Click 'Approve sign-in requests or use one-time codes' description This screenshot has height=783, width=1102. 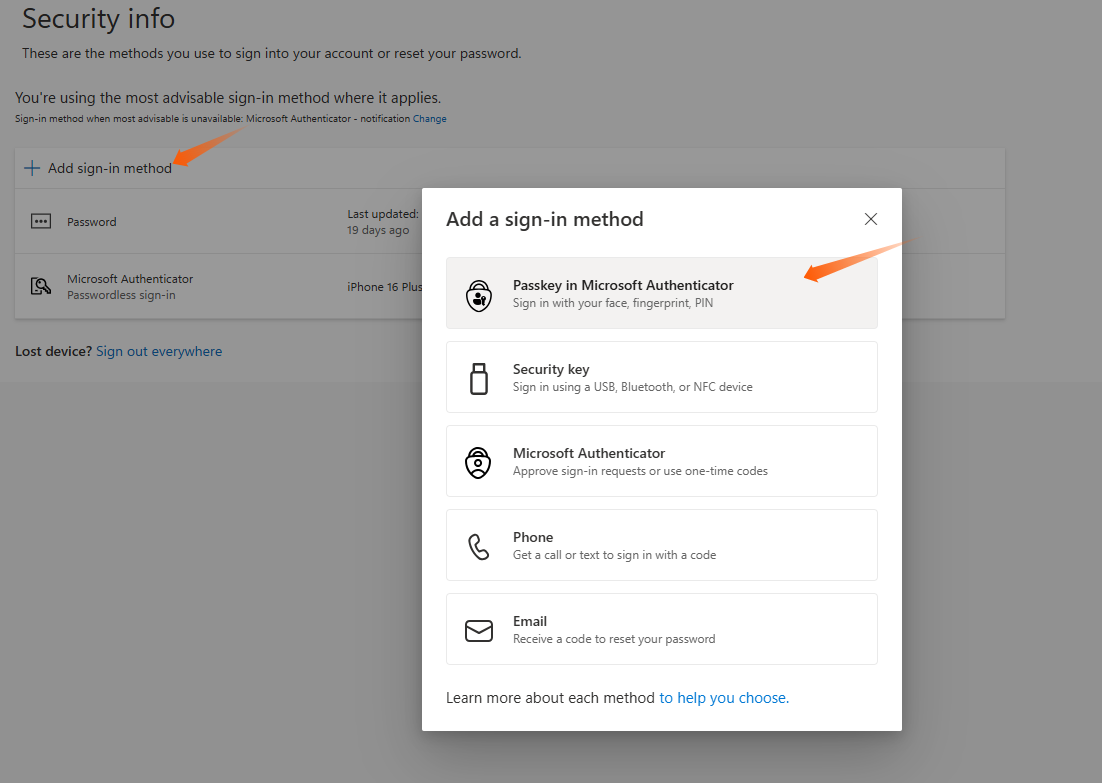point(640,471)
